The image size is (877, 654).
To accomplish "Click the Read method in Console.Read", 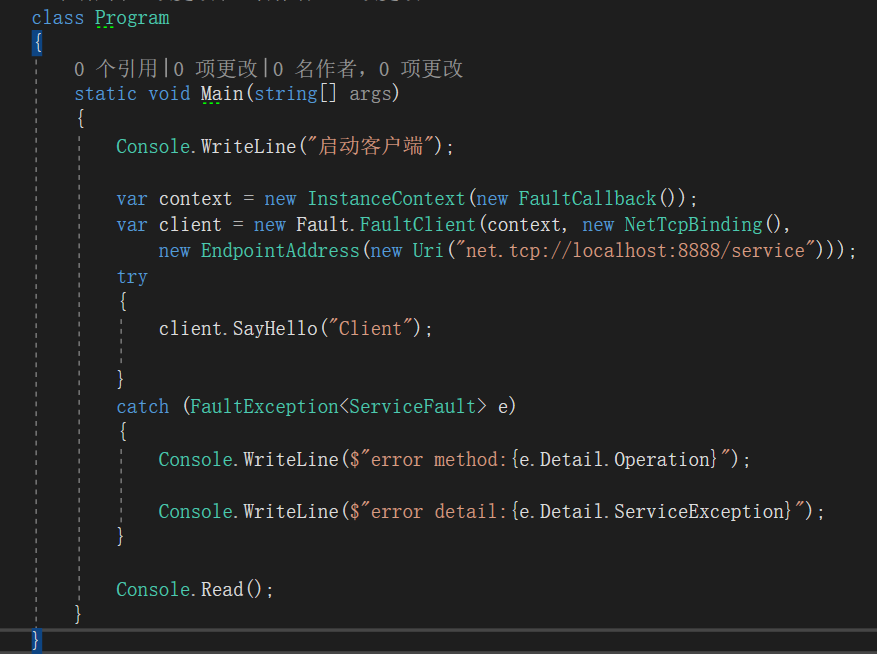I will (x=221, y=589).
